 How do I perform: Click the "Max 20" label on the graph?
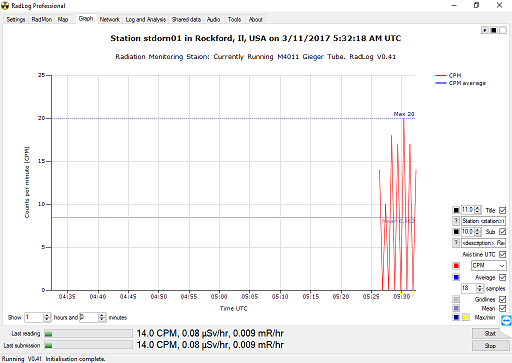[x=404, y=114]
